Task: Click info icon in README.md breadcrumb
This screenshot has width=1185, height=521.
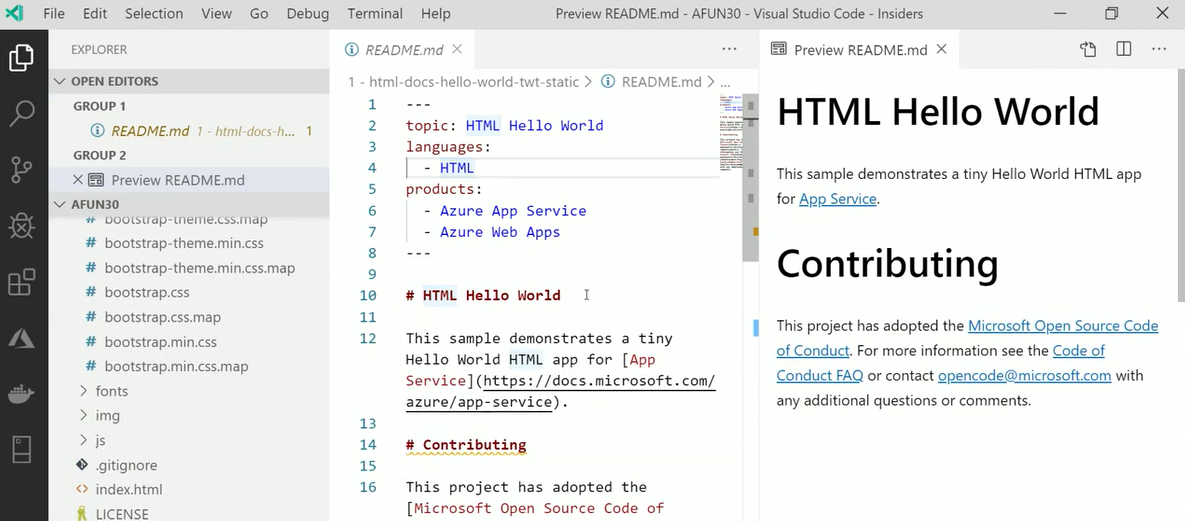Action: 608,82
